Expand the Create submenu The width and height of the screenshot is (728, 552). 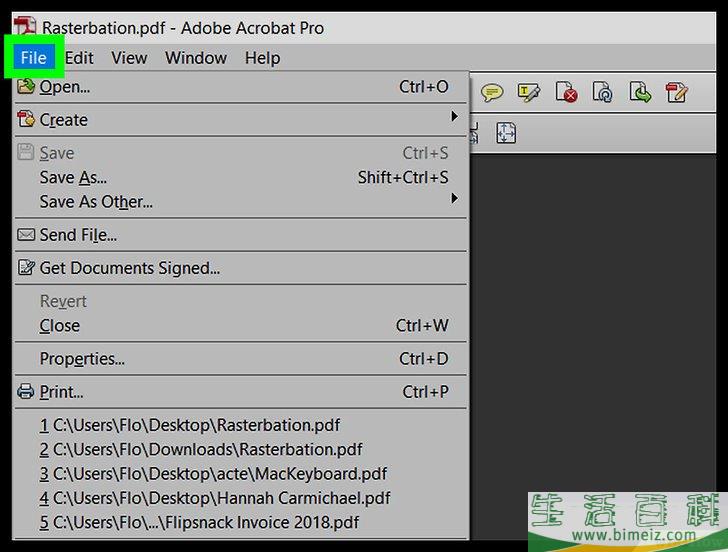(x=240, y=120)
